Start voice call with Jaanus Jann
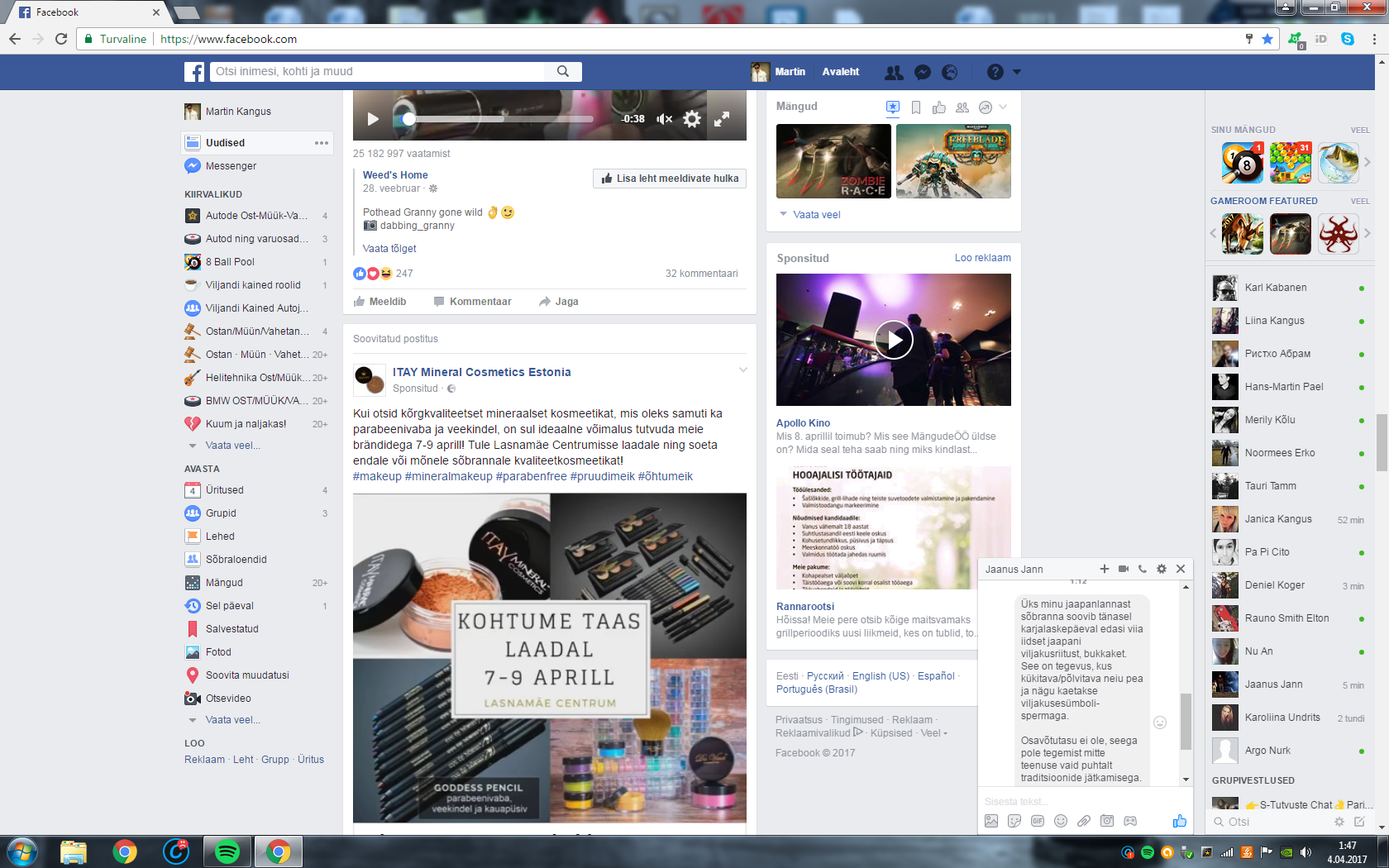The width and height of the screenshot is (1389, 868). coord(1143,569)
